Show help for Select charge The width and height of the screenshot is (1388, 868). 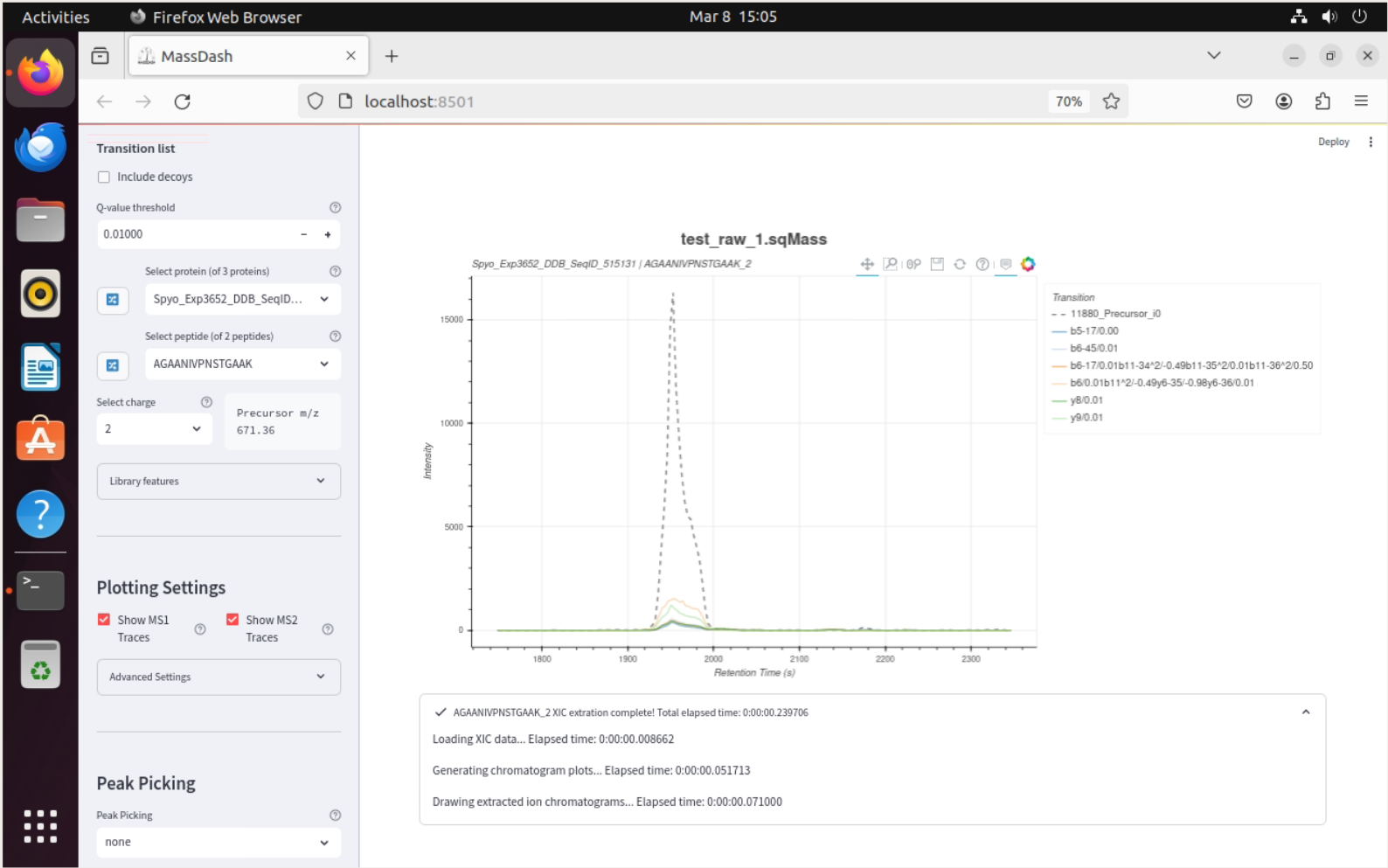[x=206, y=402]
